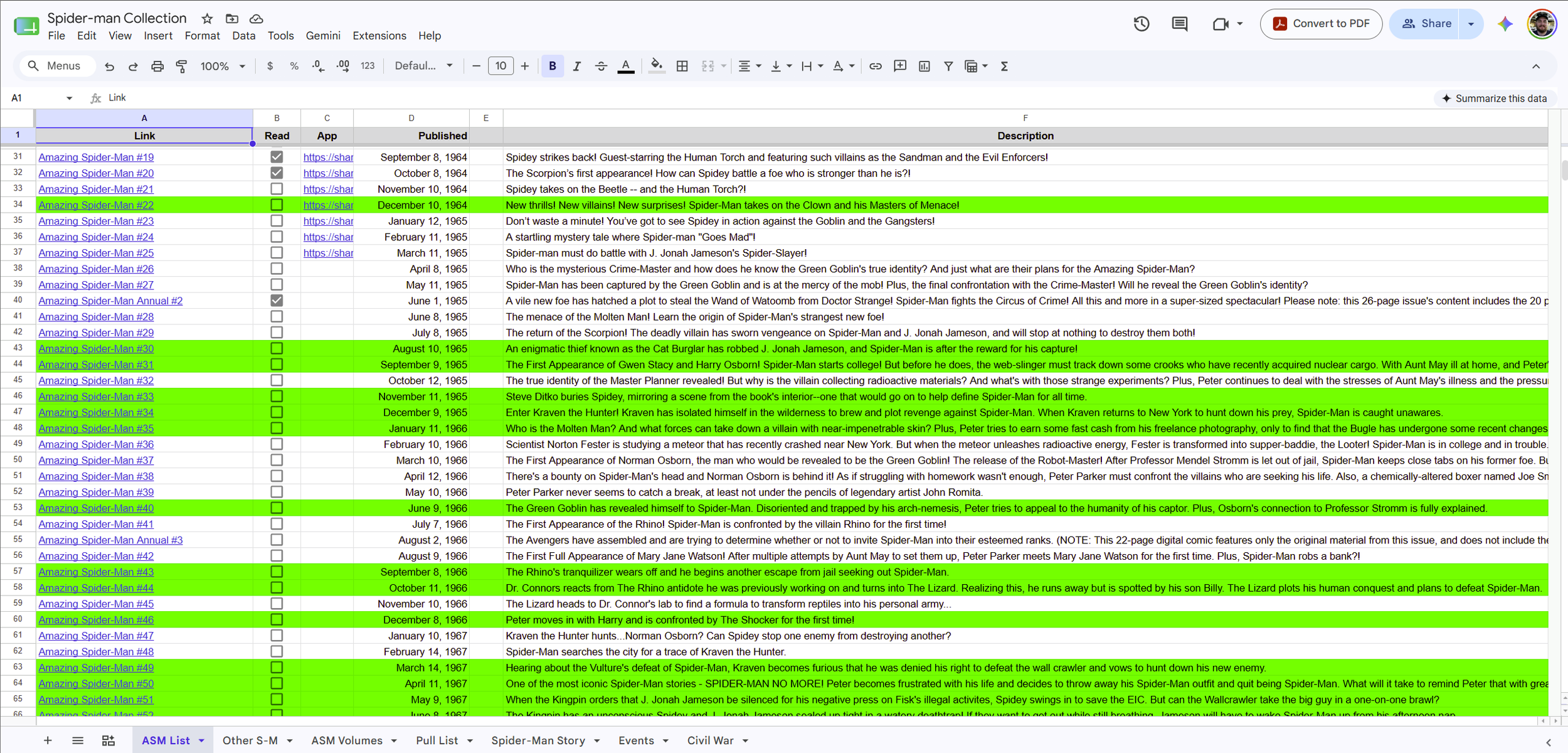This screenshot has width=1568, height=753.
Task: Open the font family dropdown
Action: click(x=423, y=66)
